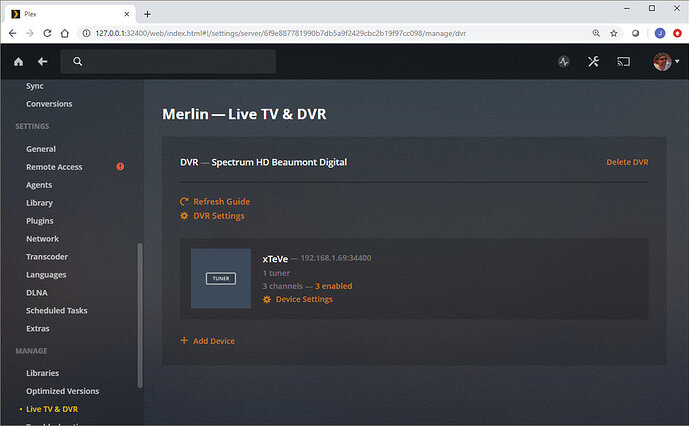689x426 pixels.
Task: Open the user avatar account menu
Action: [x=666, y=62]
